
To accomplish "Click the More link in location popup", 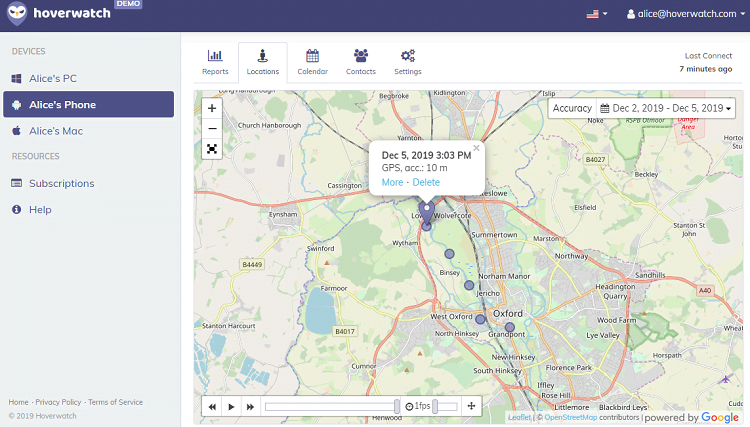I will [392, 182].
